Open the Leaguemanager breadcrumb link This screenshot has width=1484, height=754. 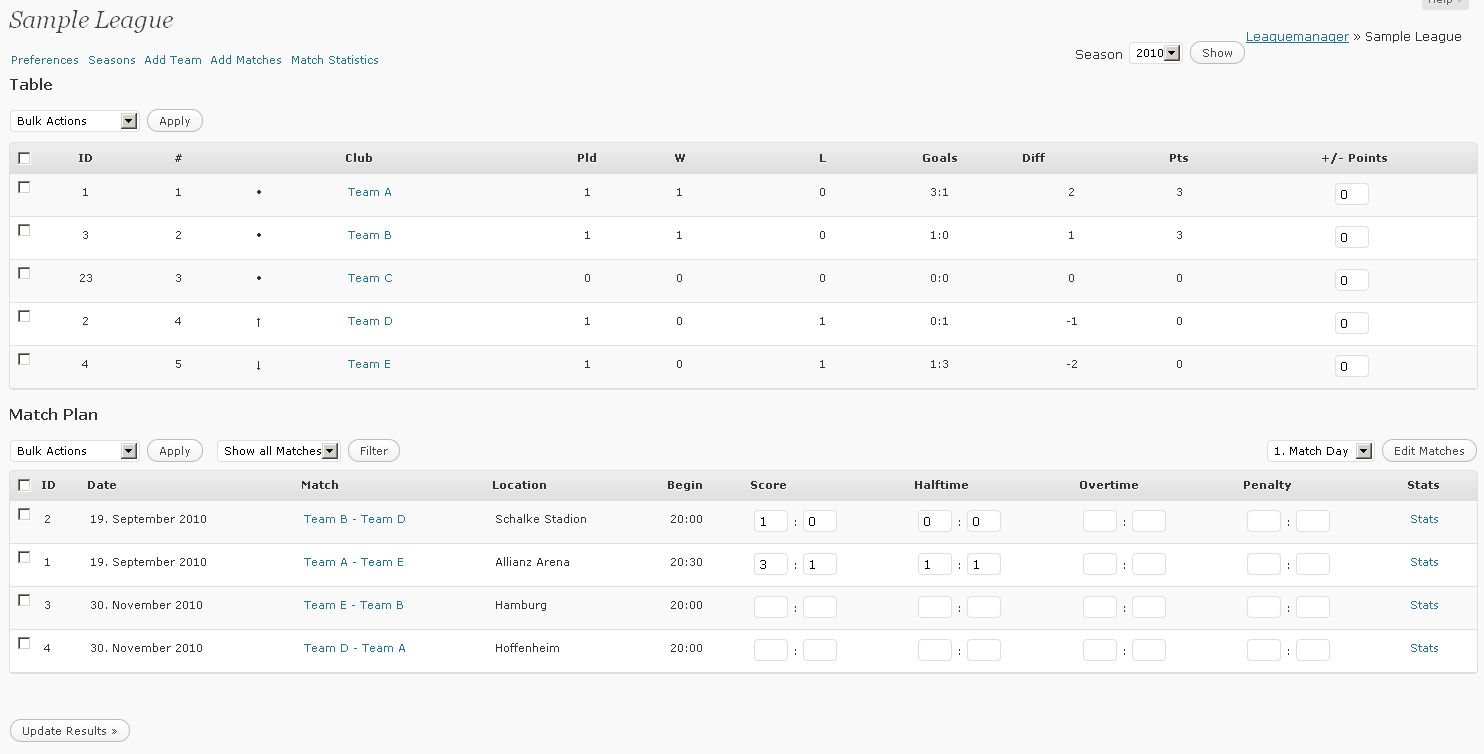click(x=1297, y=37)
